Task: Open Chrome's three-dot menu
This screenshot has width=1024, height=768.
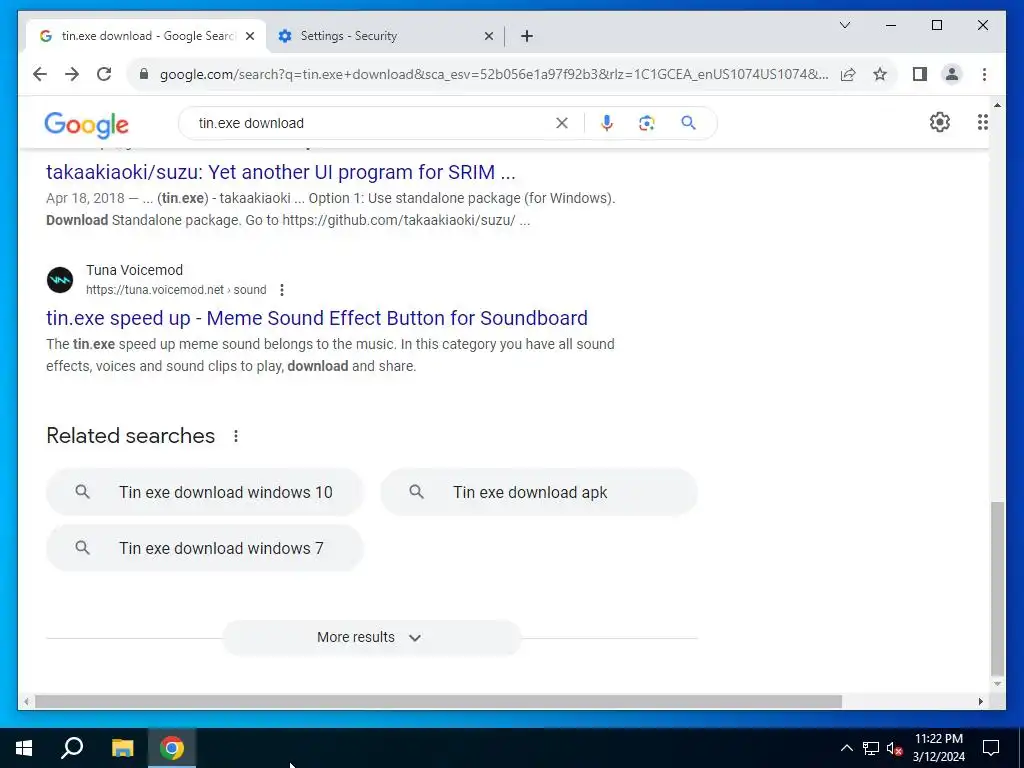Action: coord(984,74)
